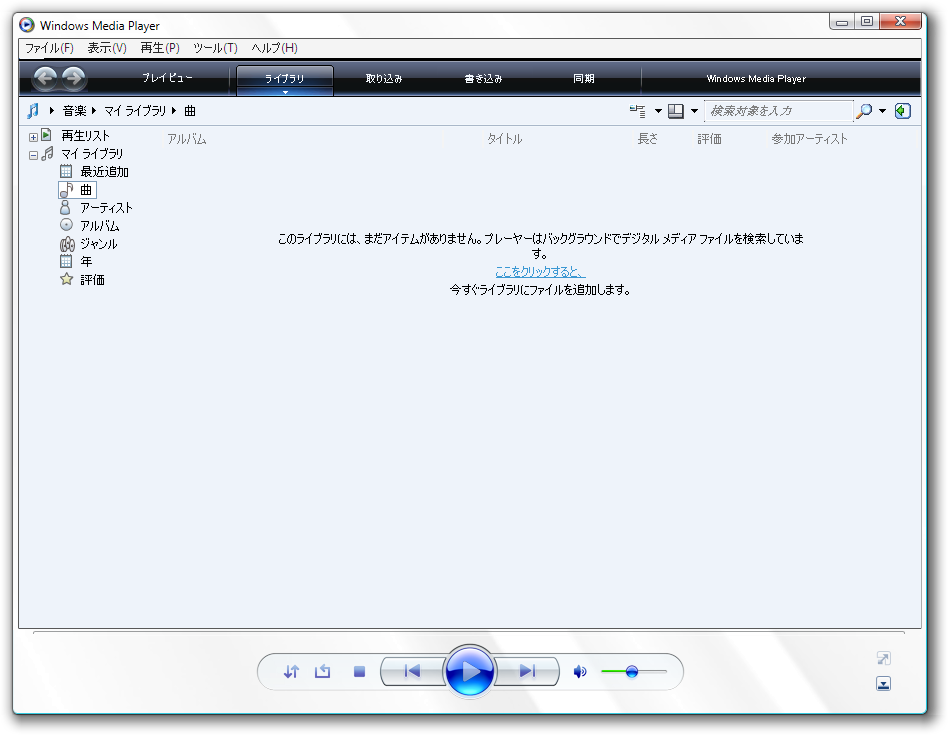Click 音楽 in the breadcrumb path

point(74,111)
